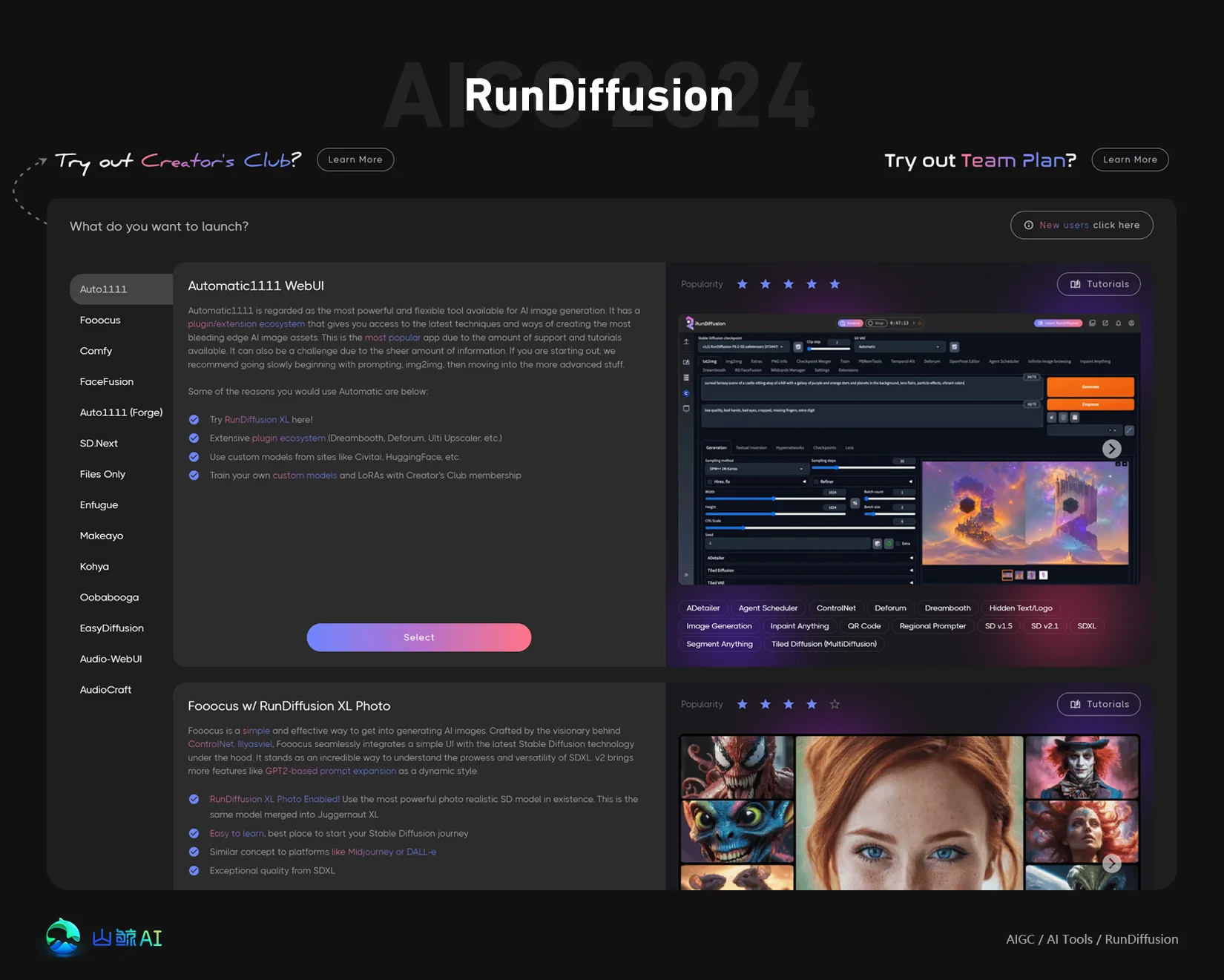Image resolution: width=1224 pixels, height=980 pixels.
Task: Select Kohya in the launch sidebar
Action: pyautogui.click(x=94, y=566)
